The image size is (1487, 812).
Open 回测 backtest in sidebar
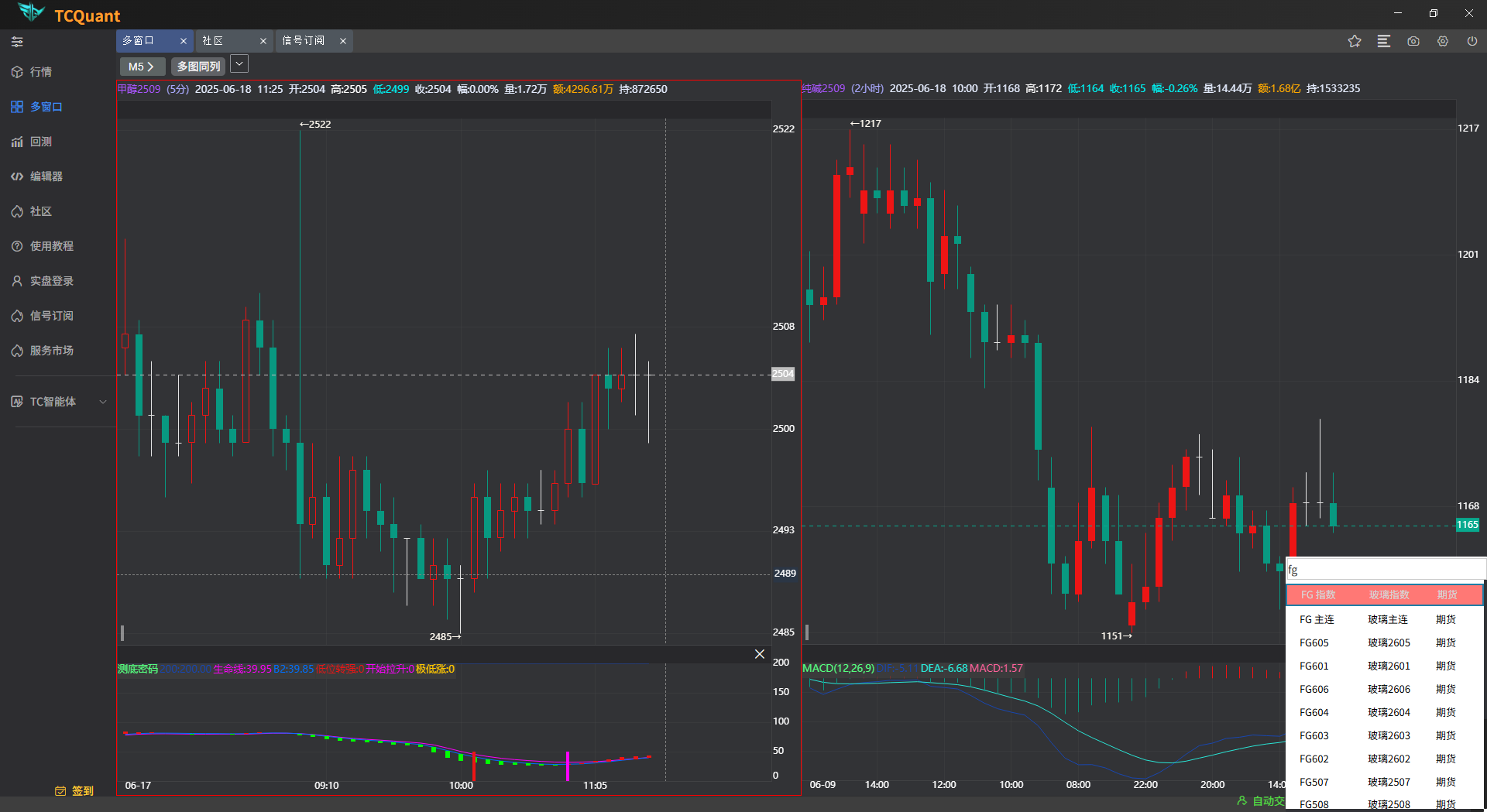pyautogui.click(x=40, y=142)
